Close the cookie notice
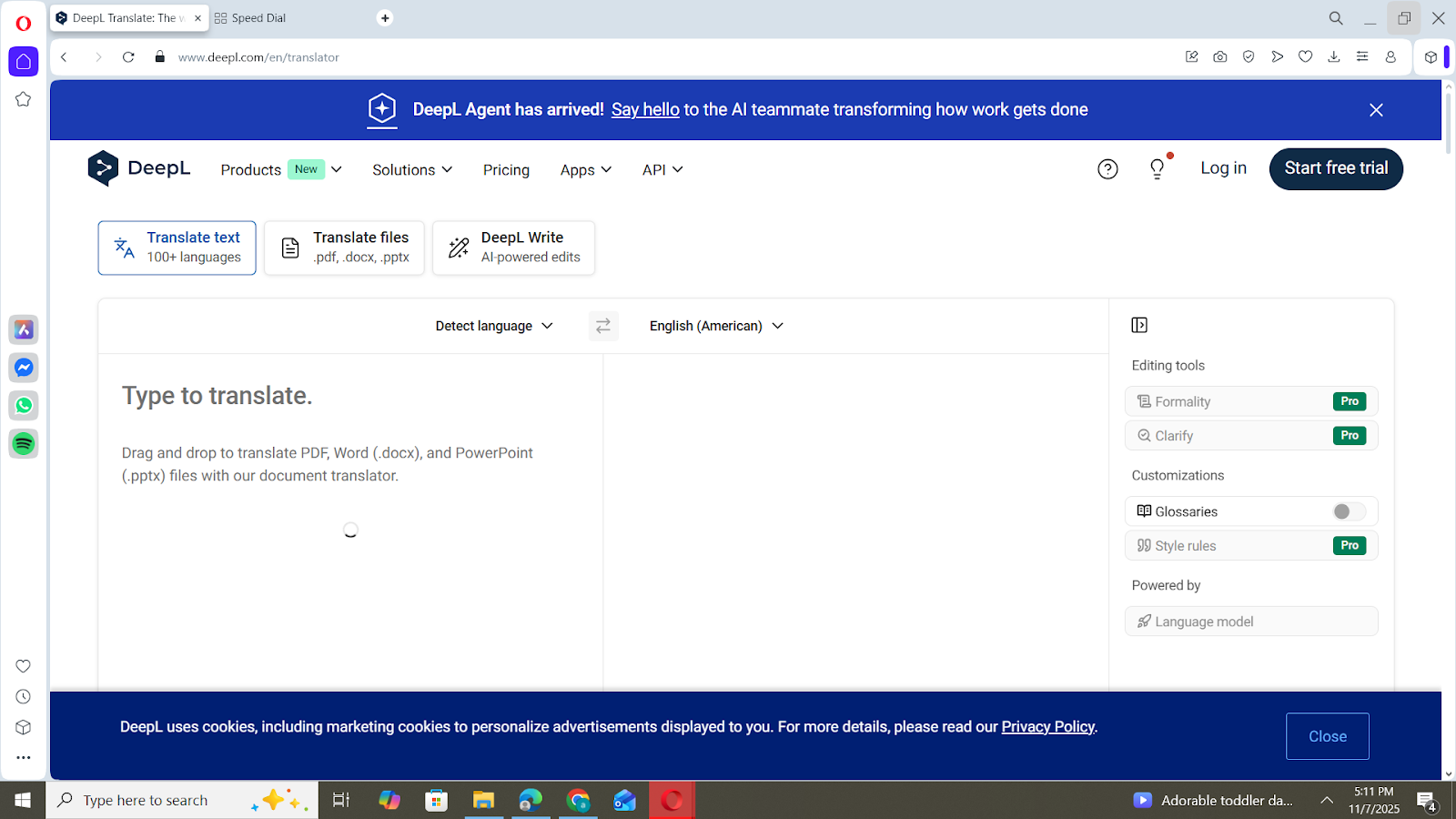 [x=1327, y=736]
